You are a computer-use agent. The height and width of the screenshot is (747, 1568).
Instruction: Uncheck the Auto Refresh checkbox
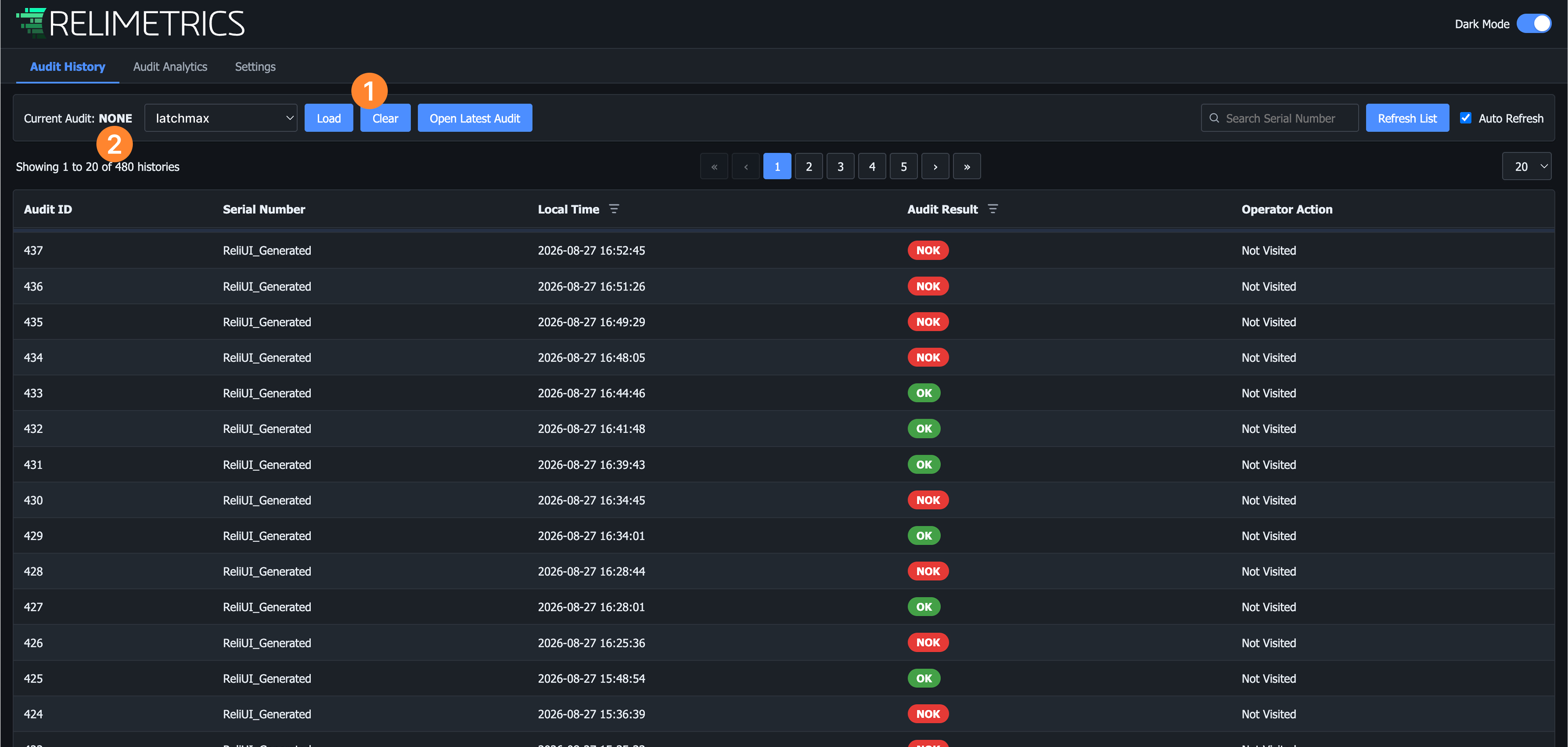[1466, 118]
